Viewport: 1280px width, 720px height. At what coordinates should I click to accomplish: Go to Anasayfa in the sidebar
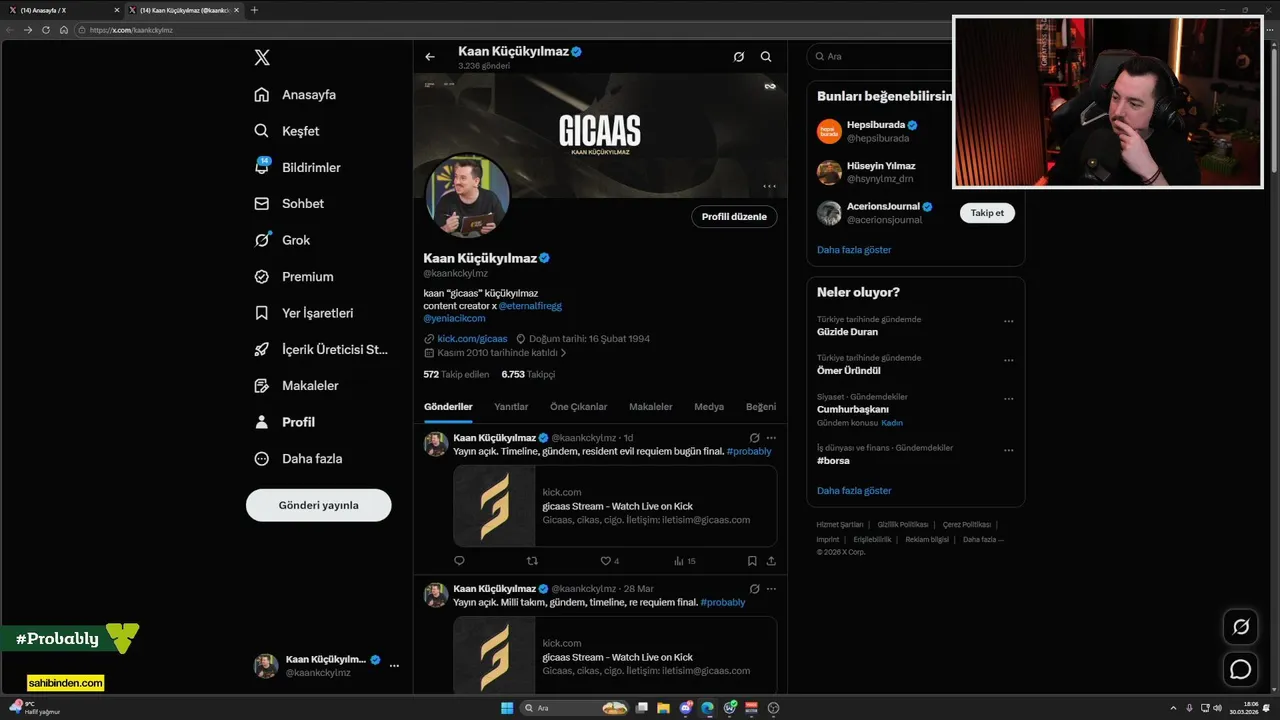(x=295, y=95)
